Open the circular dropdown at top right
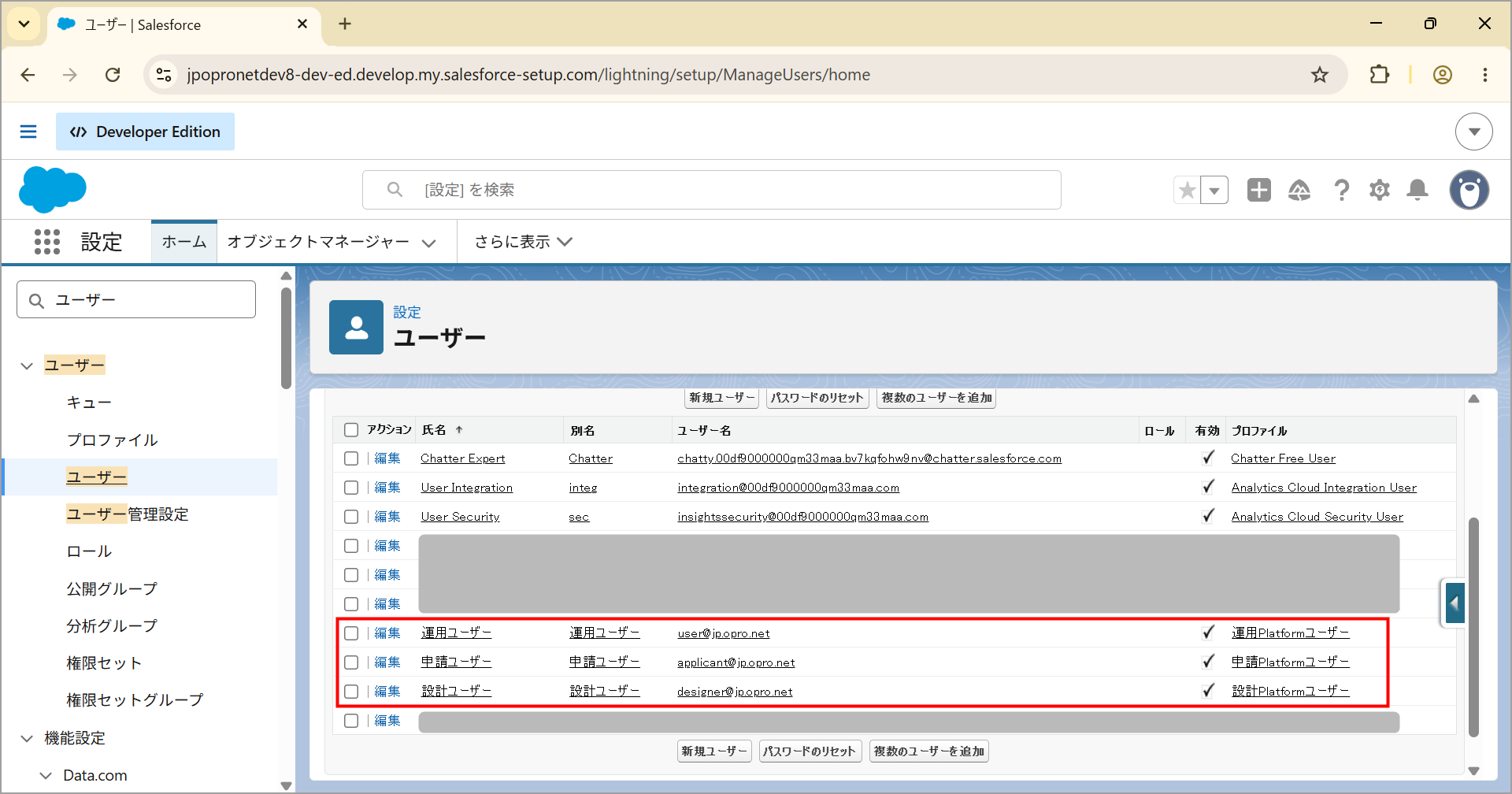1512x794 pixels. point(1474,132)
